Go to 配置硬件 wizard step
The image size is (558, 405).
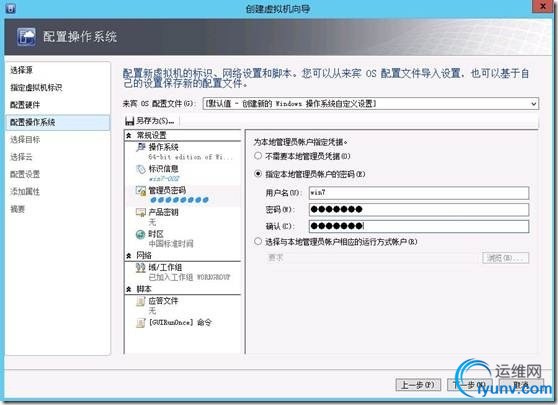25,105
